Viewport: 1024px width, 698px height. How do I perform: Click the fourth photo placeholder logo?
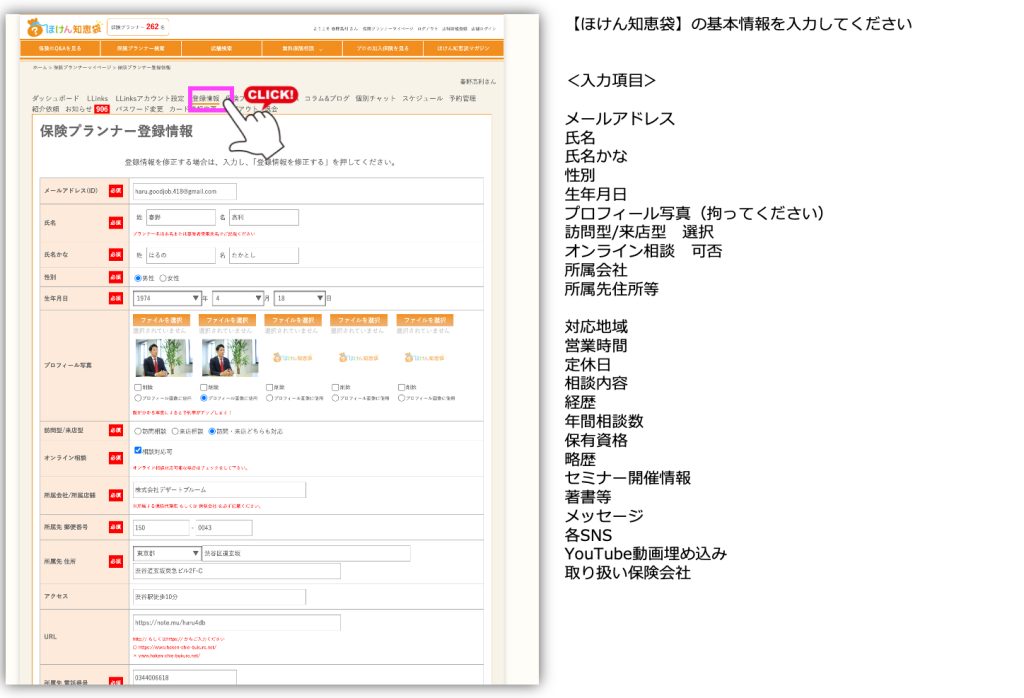tap(359, 358)
